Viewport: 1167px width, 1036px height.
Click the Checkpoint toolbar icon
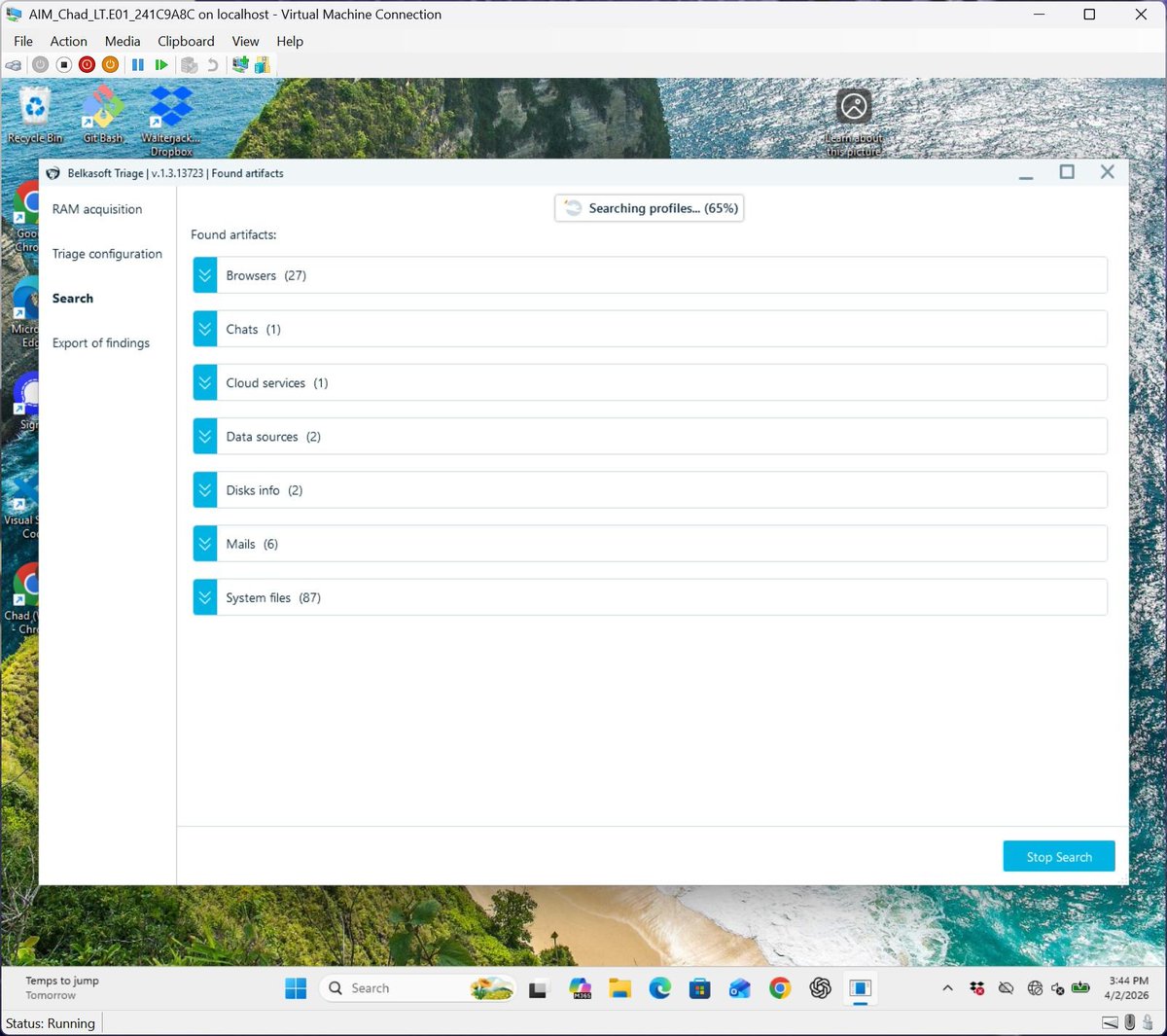(190, 65)
